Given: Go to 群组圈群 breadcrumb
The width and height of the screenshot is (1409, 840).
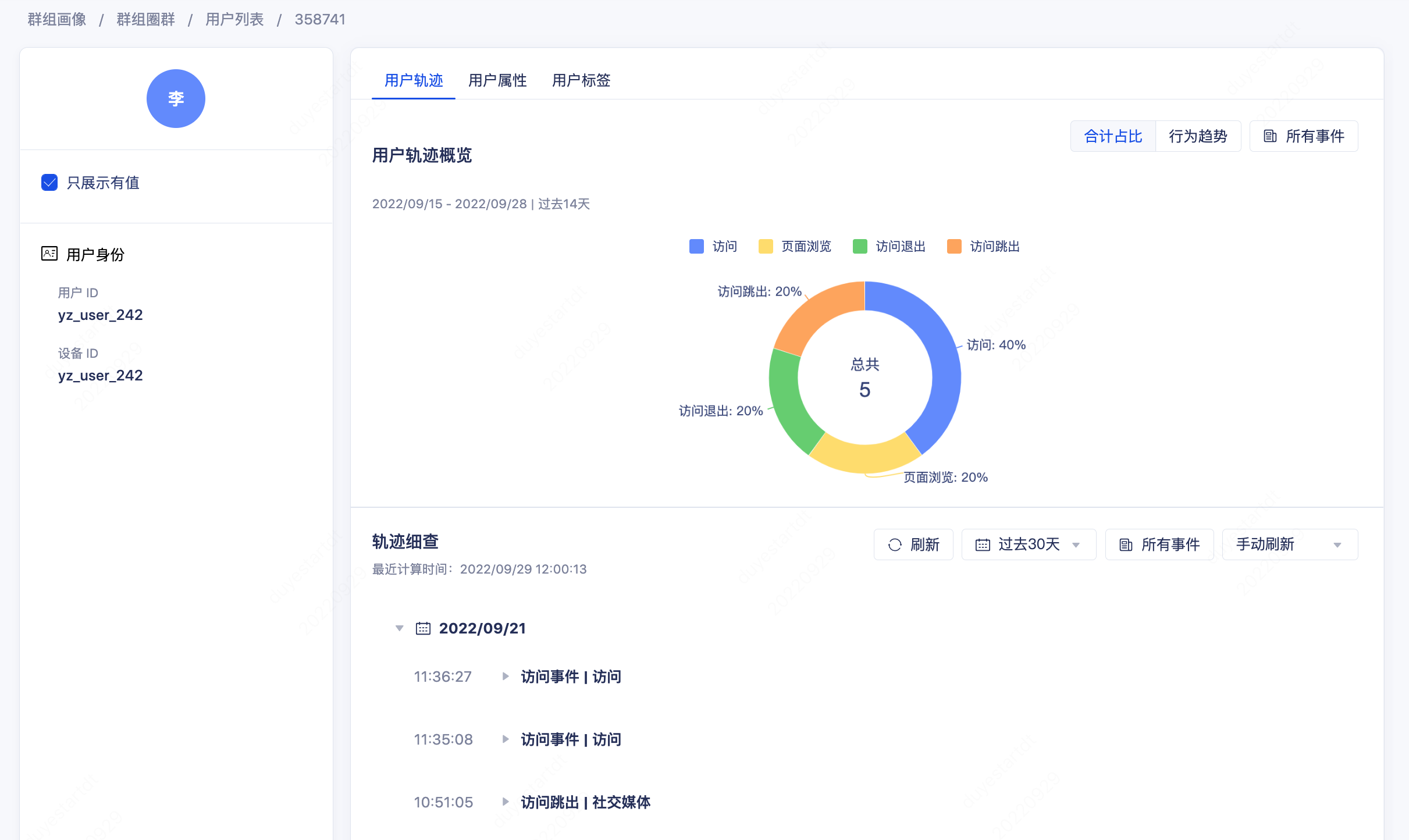Looking at the screenshot, I should coord(145,19).
